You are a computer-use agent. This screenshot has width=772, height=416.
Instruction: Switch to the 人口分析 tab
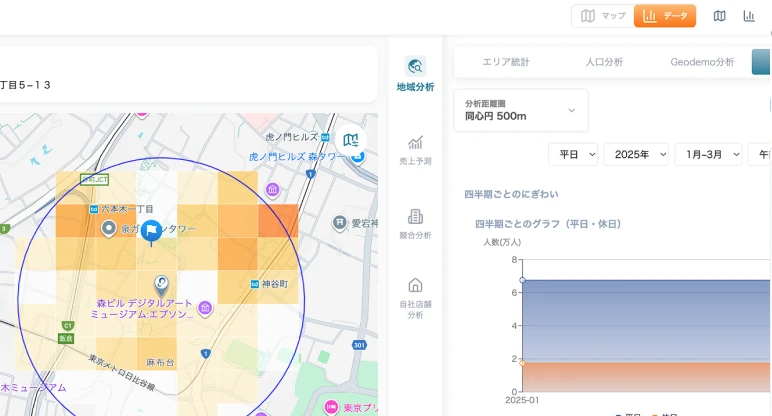click(x=604, y=62)
